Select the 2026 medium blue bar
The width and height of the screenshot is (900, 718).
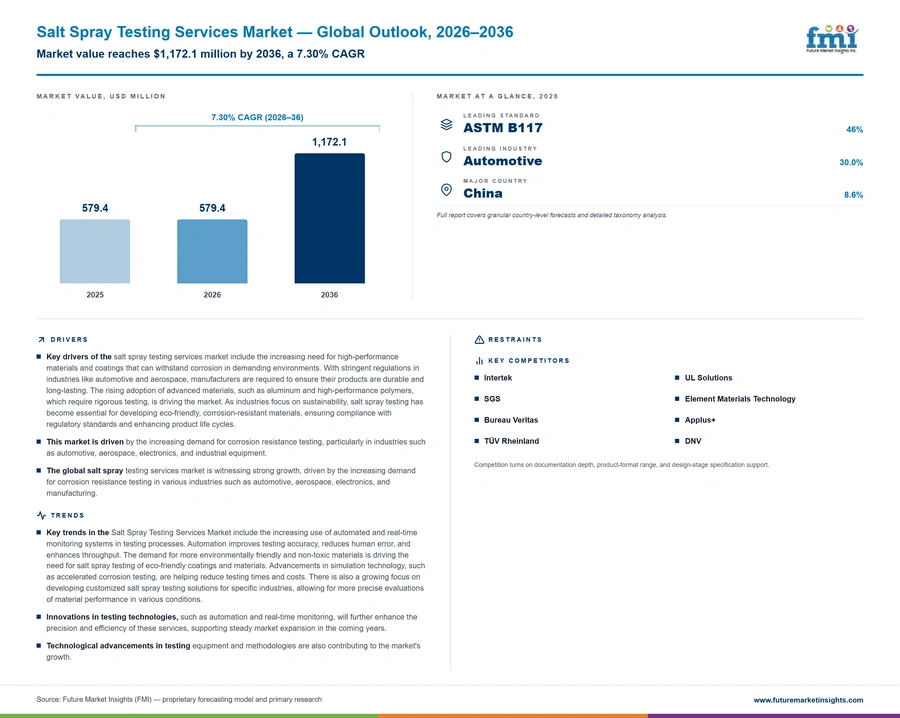tap(212, 251)
